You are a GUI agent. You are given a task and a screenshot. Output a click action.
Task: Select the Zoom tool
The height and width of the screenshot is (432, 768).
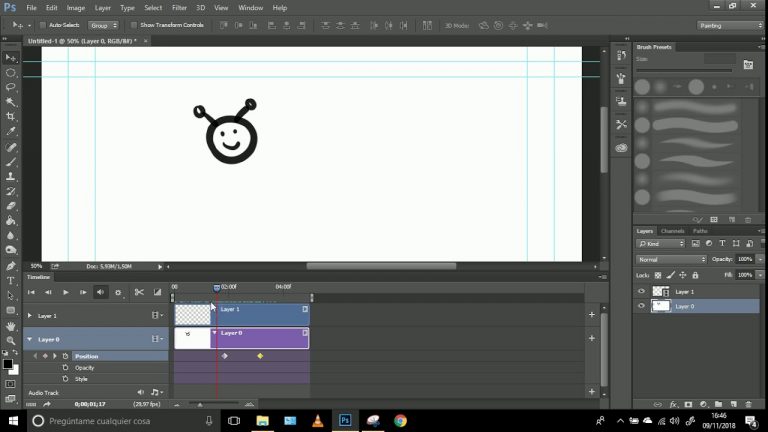pos(10,340)
